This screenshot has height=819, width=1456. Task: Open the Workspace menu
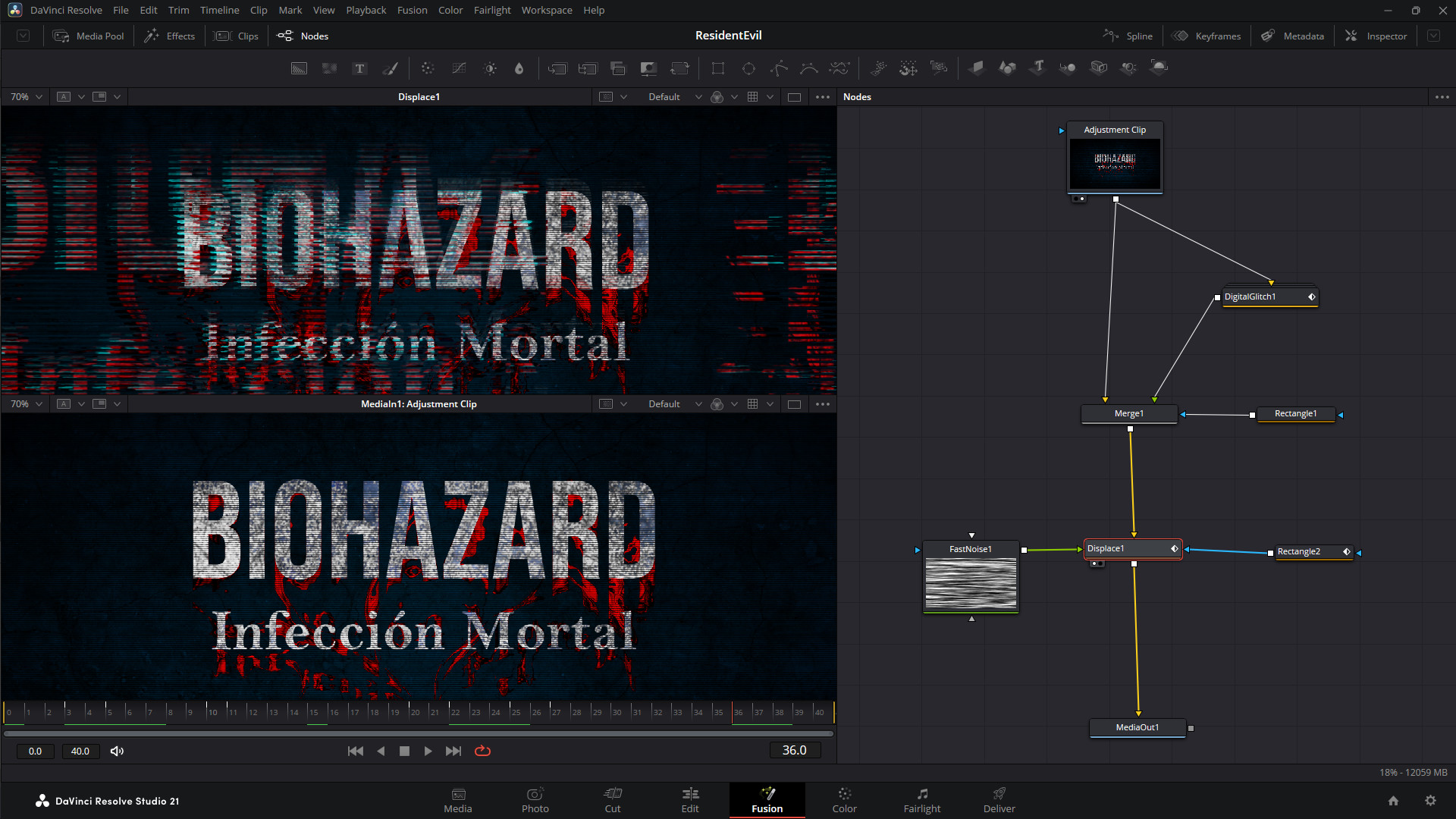click(547, 10)
